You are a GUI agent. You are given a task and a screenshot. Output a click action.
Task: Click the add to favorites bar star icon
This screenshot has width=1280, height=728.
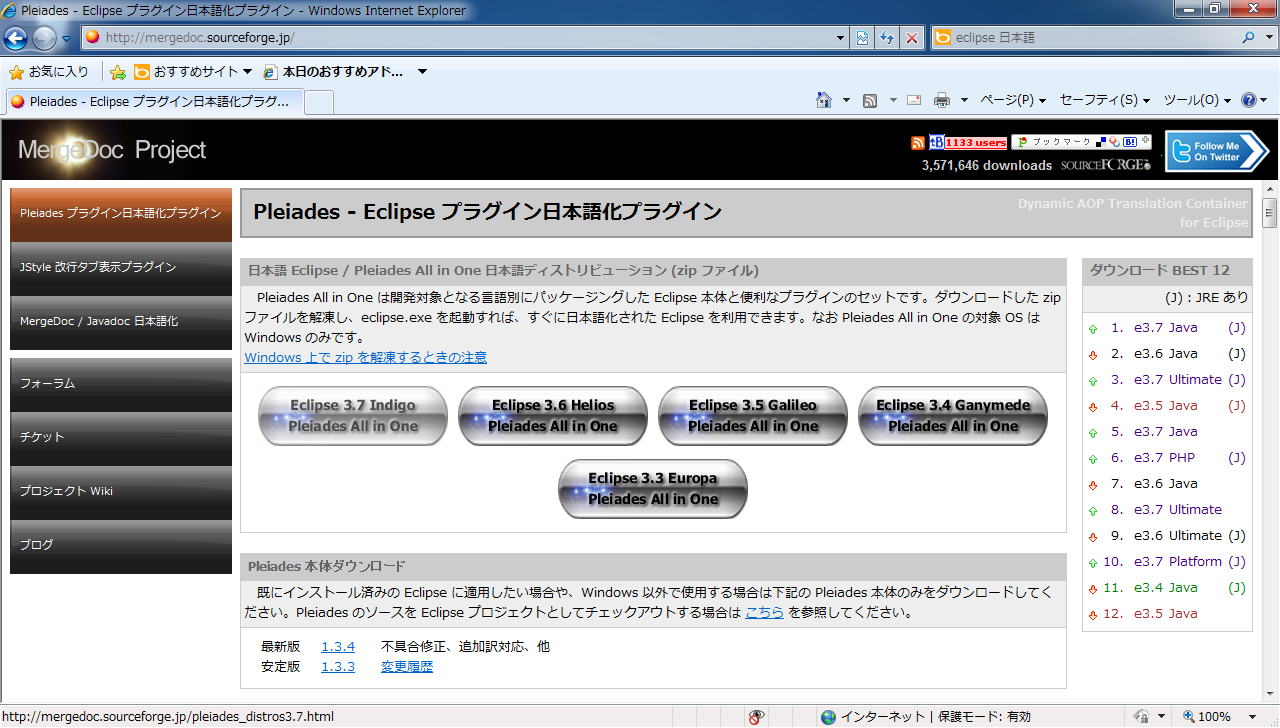[x=118, y=72]
